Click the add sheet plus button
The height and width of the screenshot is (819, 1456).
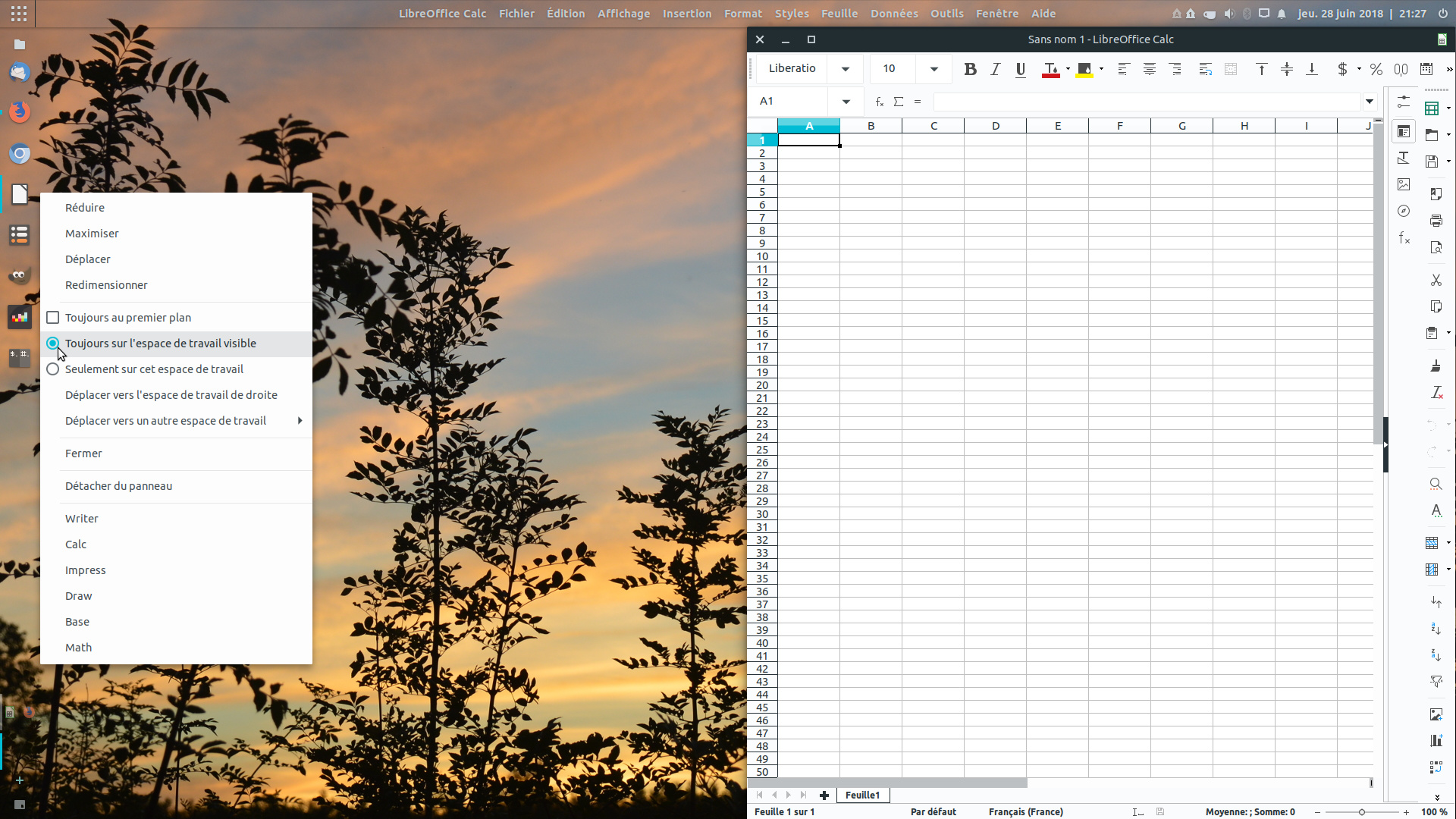824,795
